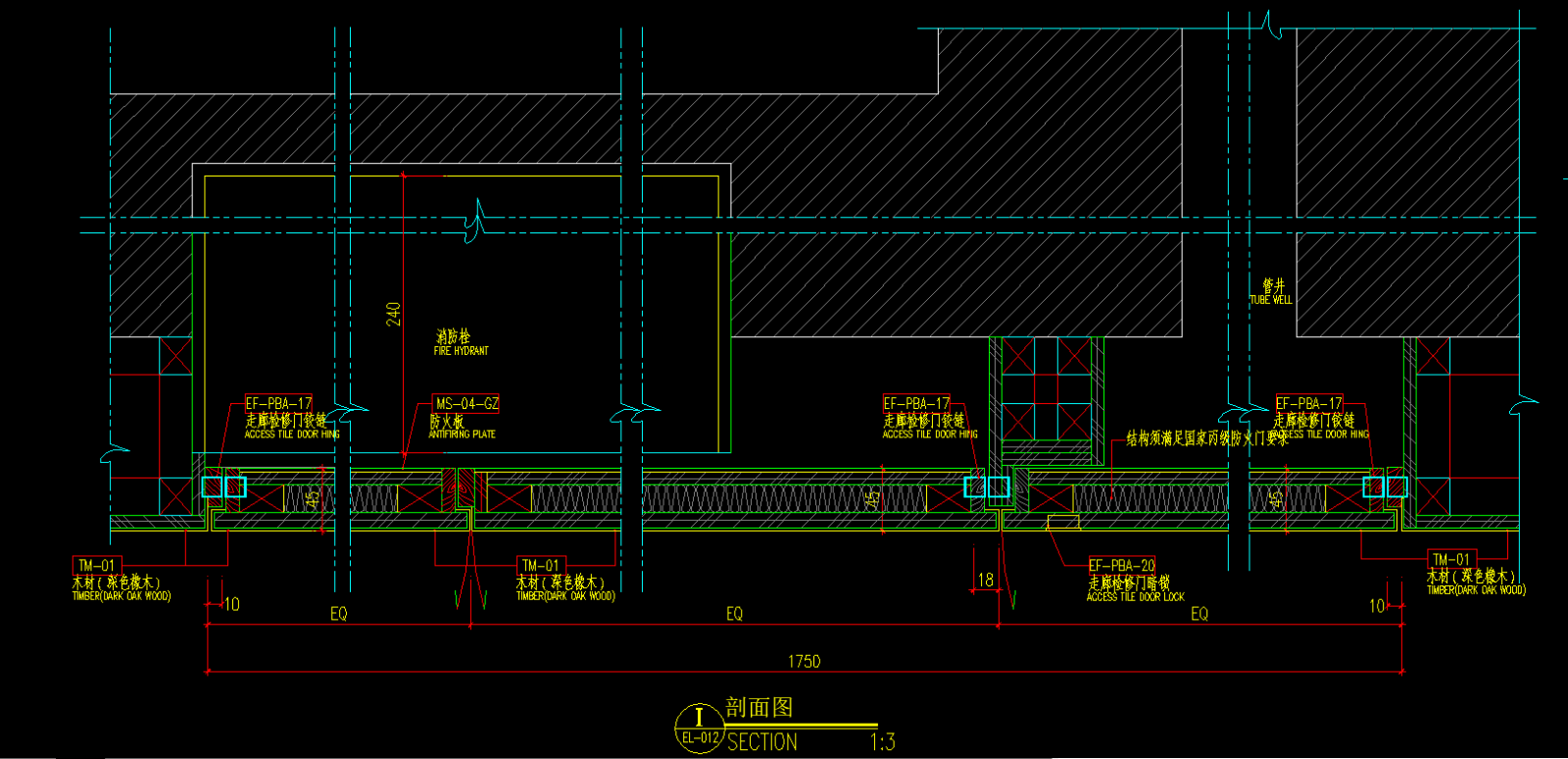Select the yellow 结构须满足国家丙级防火门要求 note
The image size is (1568, 759).
click(1207, 438)
